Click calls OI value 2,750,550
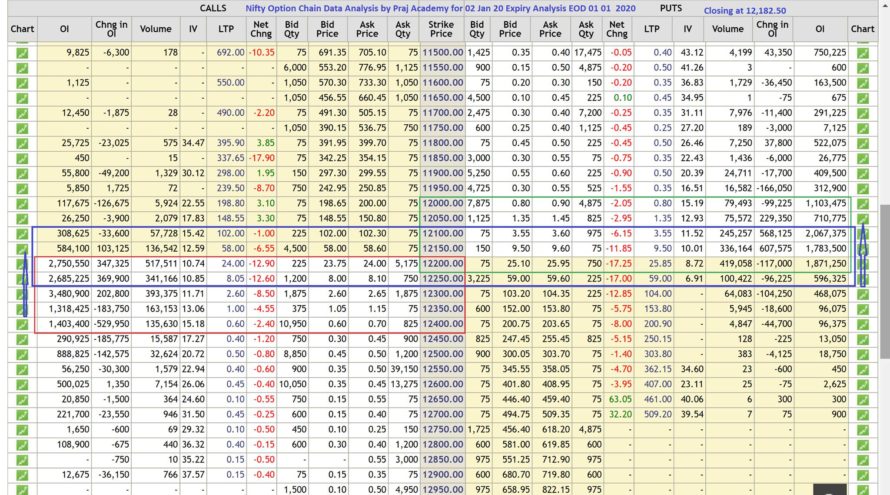Screen dimensions: 890x495 69,263
